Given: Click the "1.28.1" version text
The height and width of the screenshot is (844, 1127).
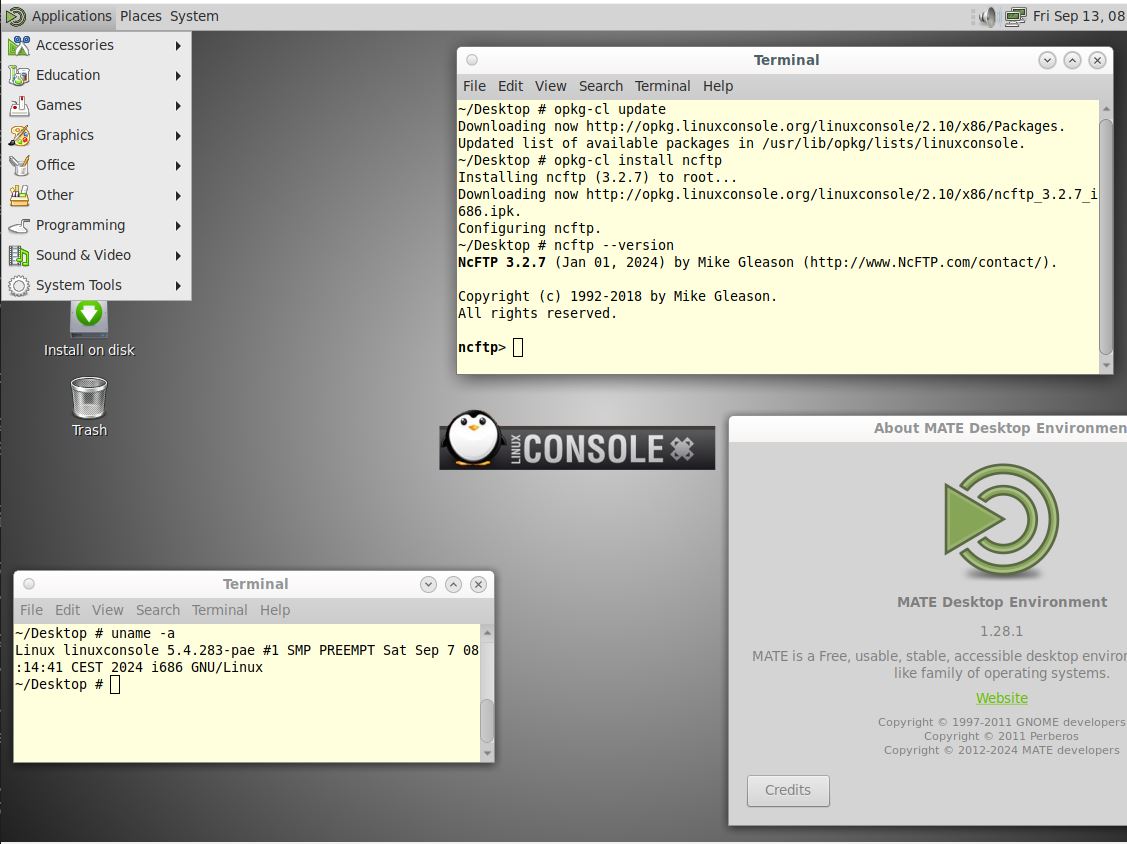Looking at the screenshot, I should (1001, 631).
